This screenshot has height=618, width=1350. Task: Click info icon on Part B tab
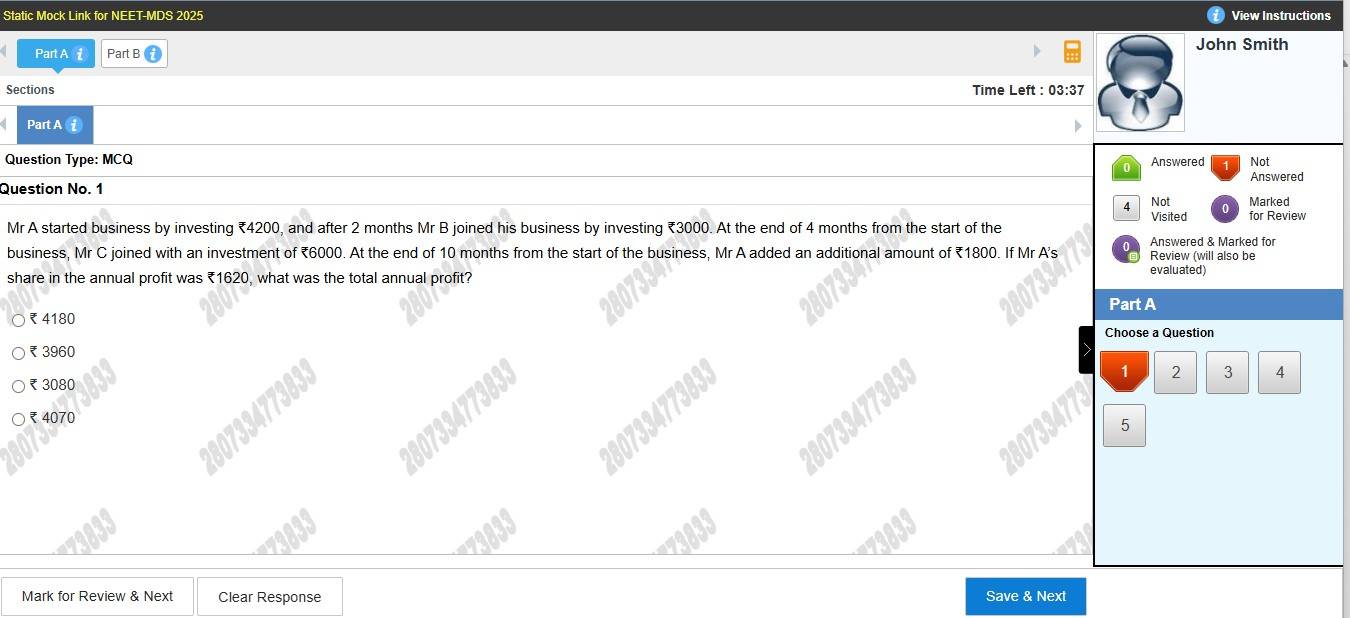click(153, 54)
